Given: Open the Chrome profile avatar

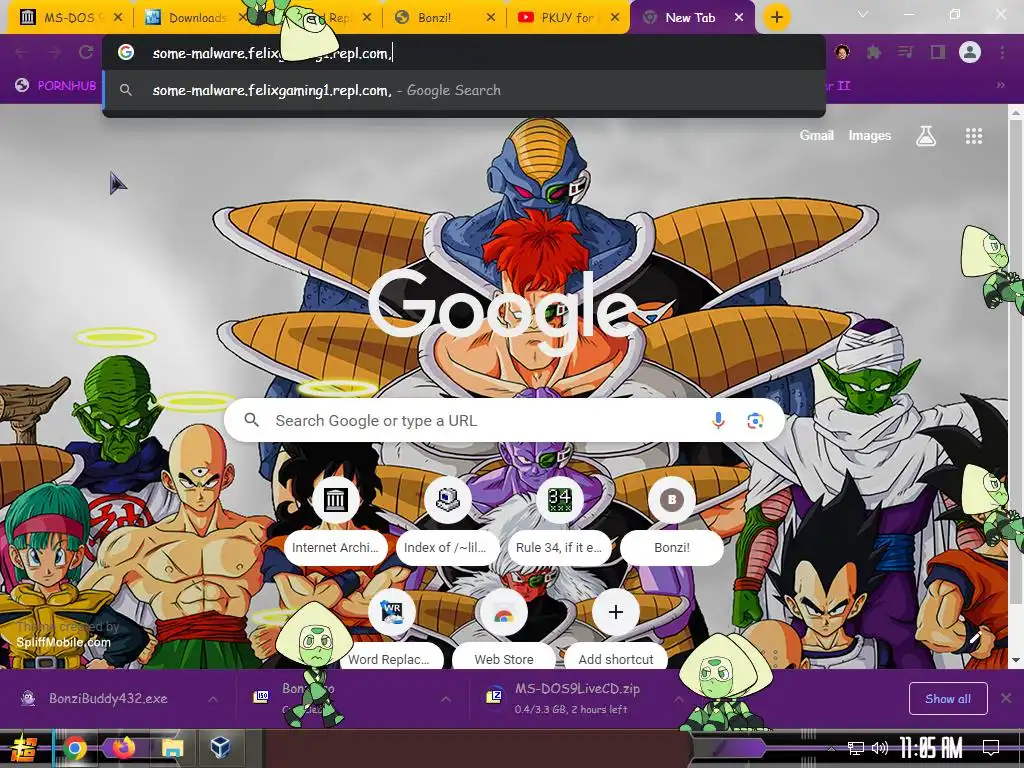Looking at the screenshot, I should [x=970, y=52].
